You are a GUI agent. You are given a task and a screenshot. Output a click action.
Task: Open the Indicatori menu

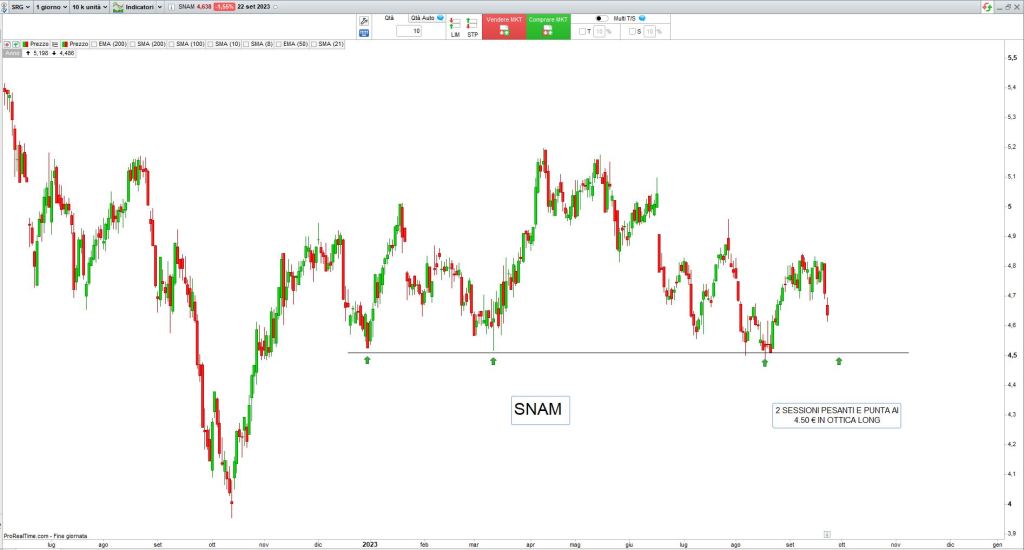[143, 7]
